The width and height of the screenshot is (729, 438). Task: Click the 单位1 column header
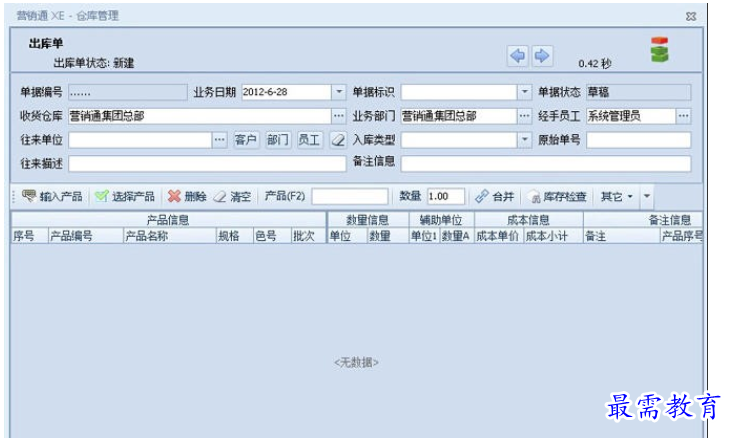tap(424, 236)
